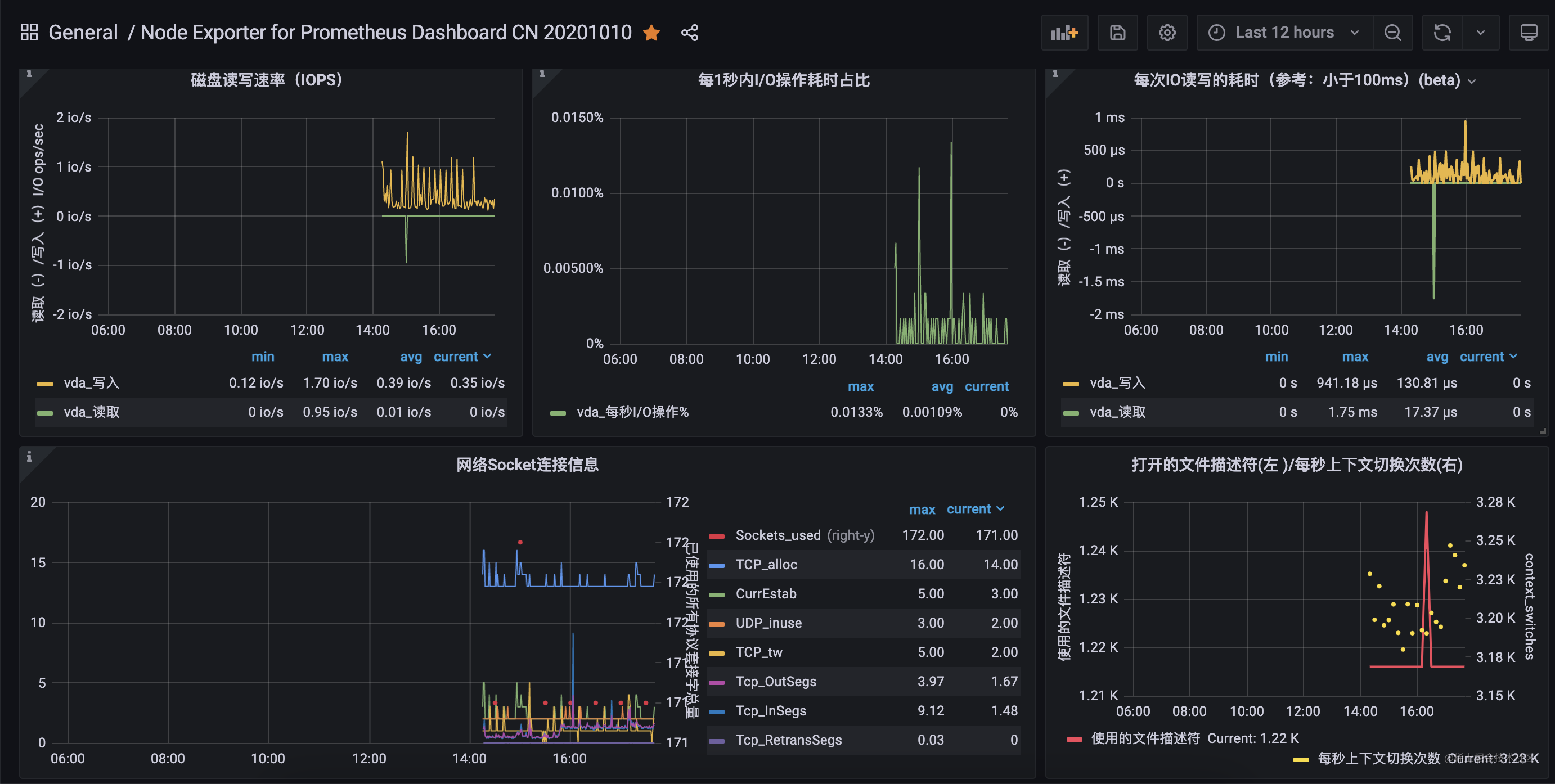Click the dashboards grid icon
Screen dimensions: 1555x784
coord(28,32)
